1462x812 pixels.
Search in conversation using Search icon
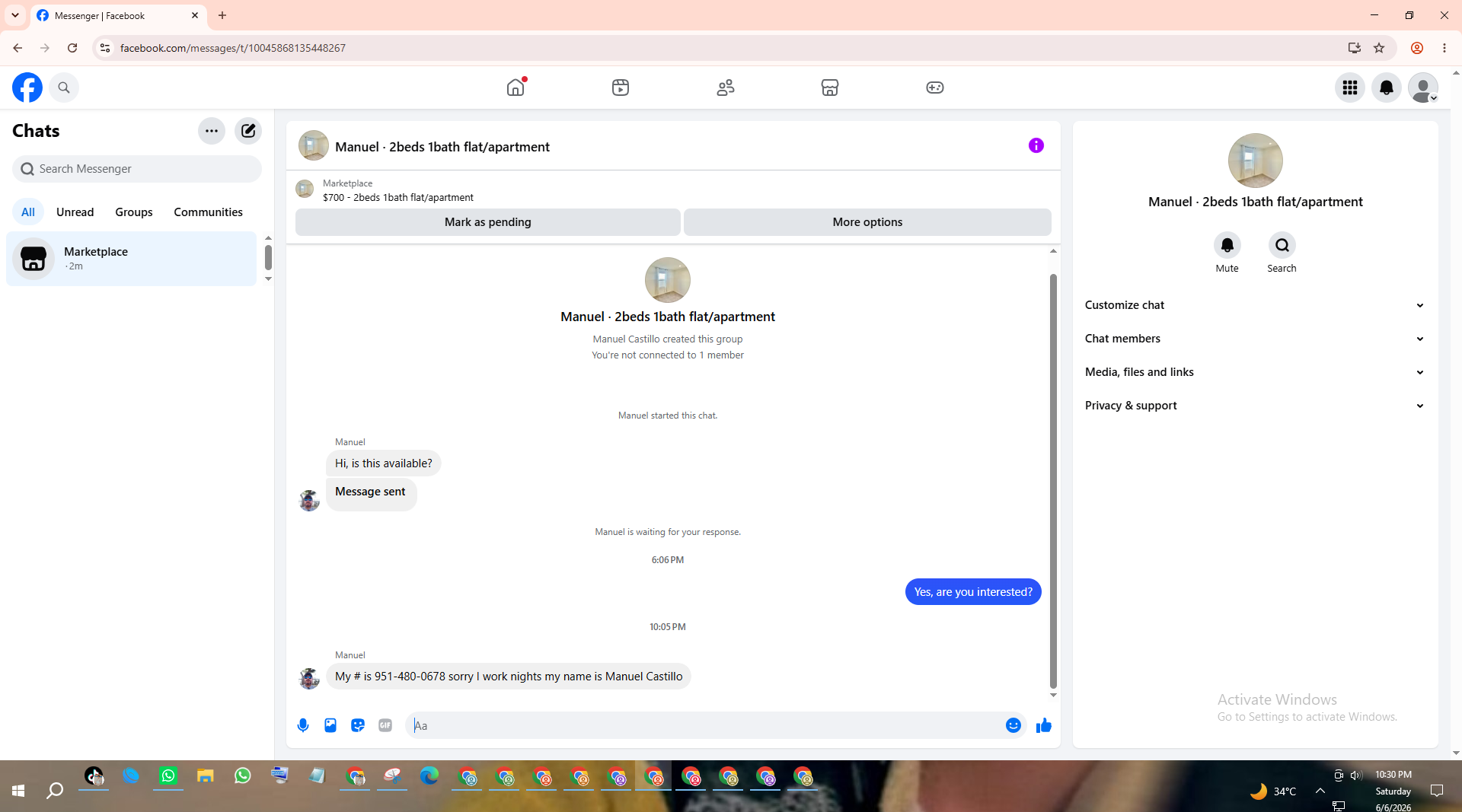pos(1282,245)
